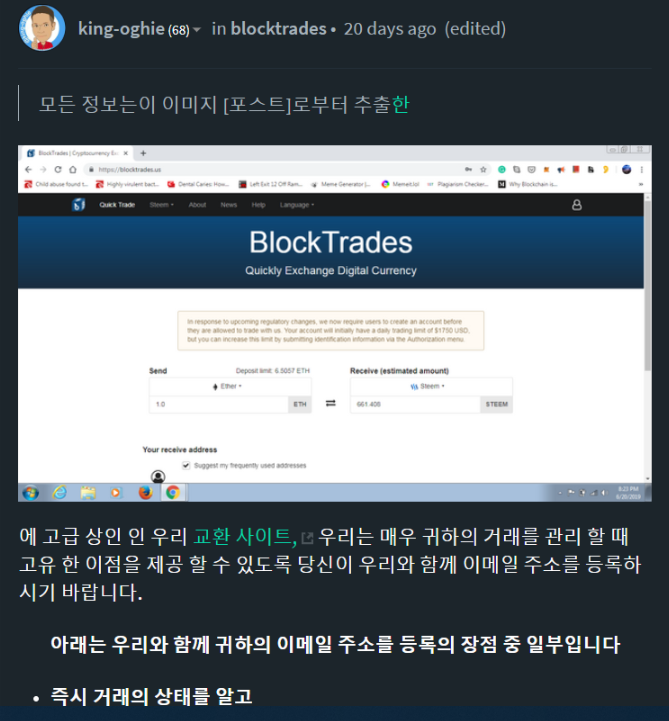Expand the Language dropdown
Screen dimensions: 669x721
297,205
